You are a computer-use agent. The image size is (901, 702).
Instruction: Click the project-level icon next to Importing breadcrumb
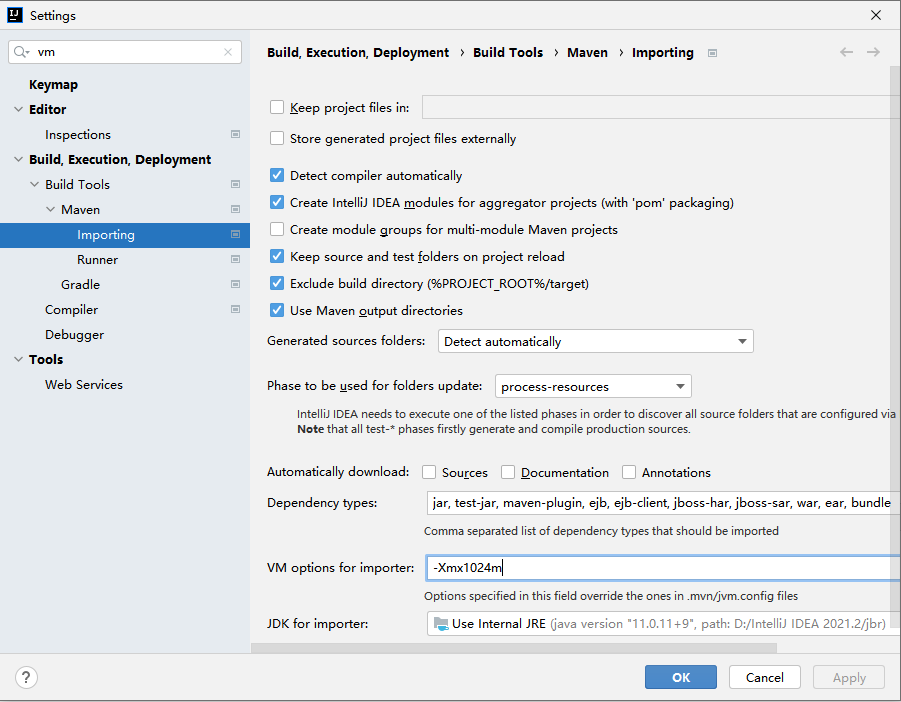pyautogui.click(x=713, y=53)
